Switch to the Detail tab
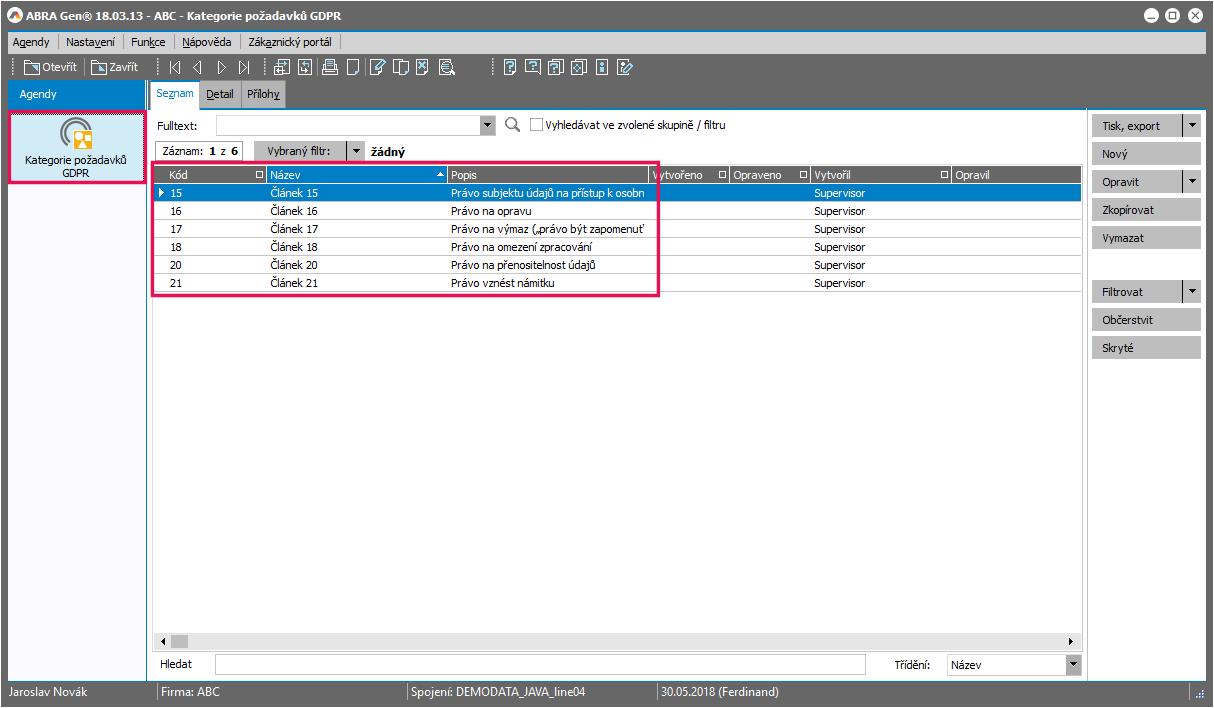This screenshot has height=708, width=1214. [220, 95]
